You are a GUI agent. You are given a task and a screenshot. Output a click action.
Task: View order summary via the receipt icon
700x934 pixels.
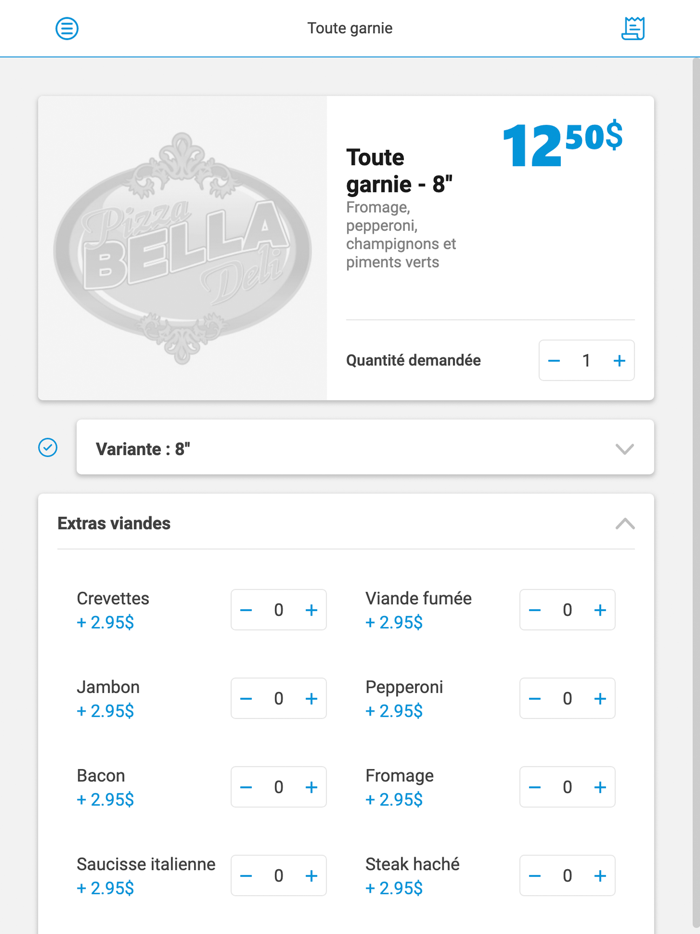point(633,28)
